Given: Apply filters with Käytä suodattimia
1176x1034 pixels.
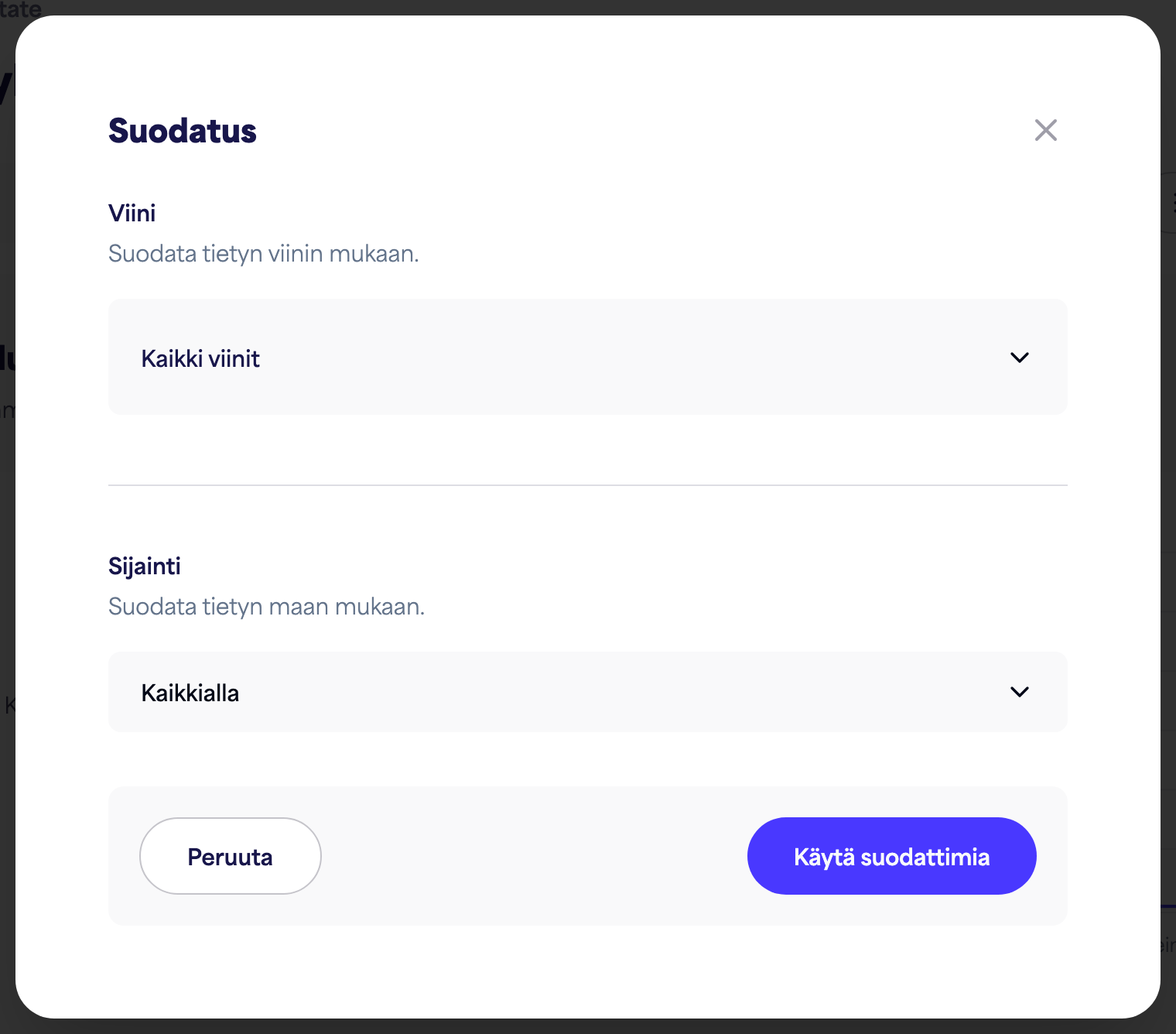Looking at the screenshot, I should (892, 856).
